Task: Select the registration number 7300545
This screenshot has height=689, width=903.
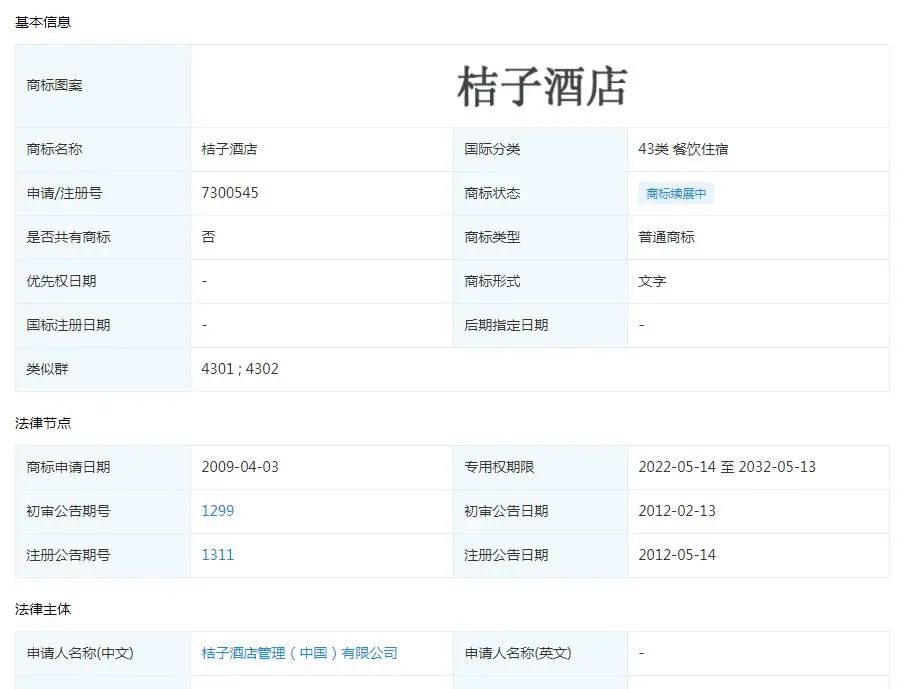Action: 230,192
